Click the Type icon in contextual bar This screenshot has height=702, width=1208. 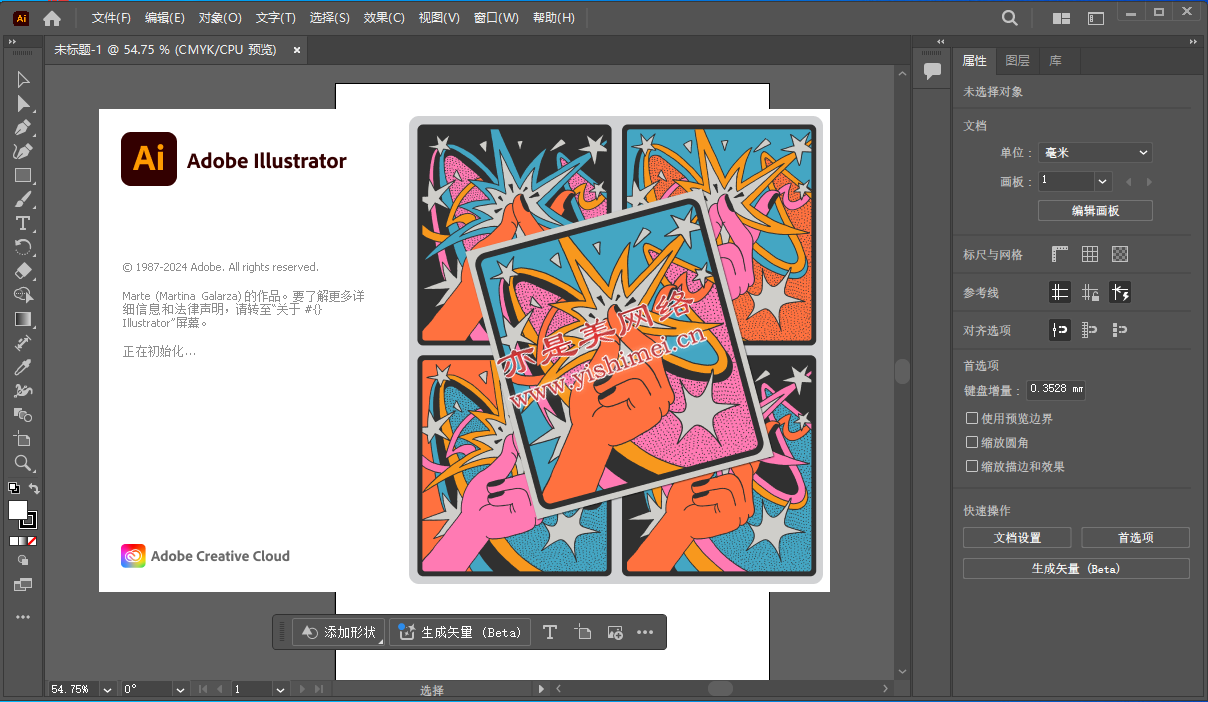pyautogui.click(x=549, y=632)
